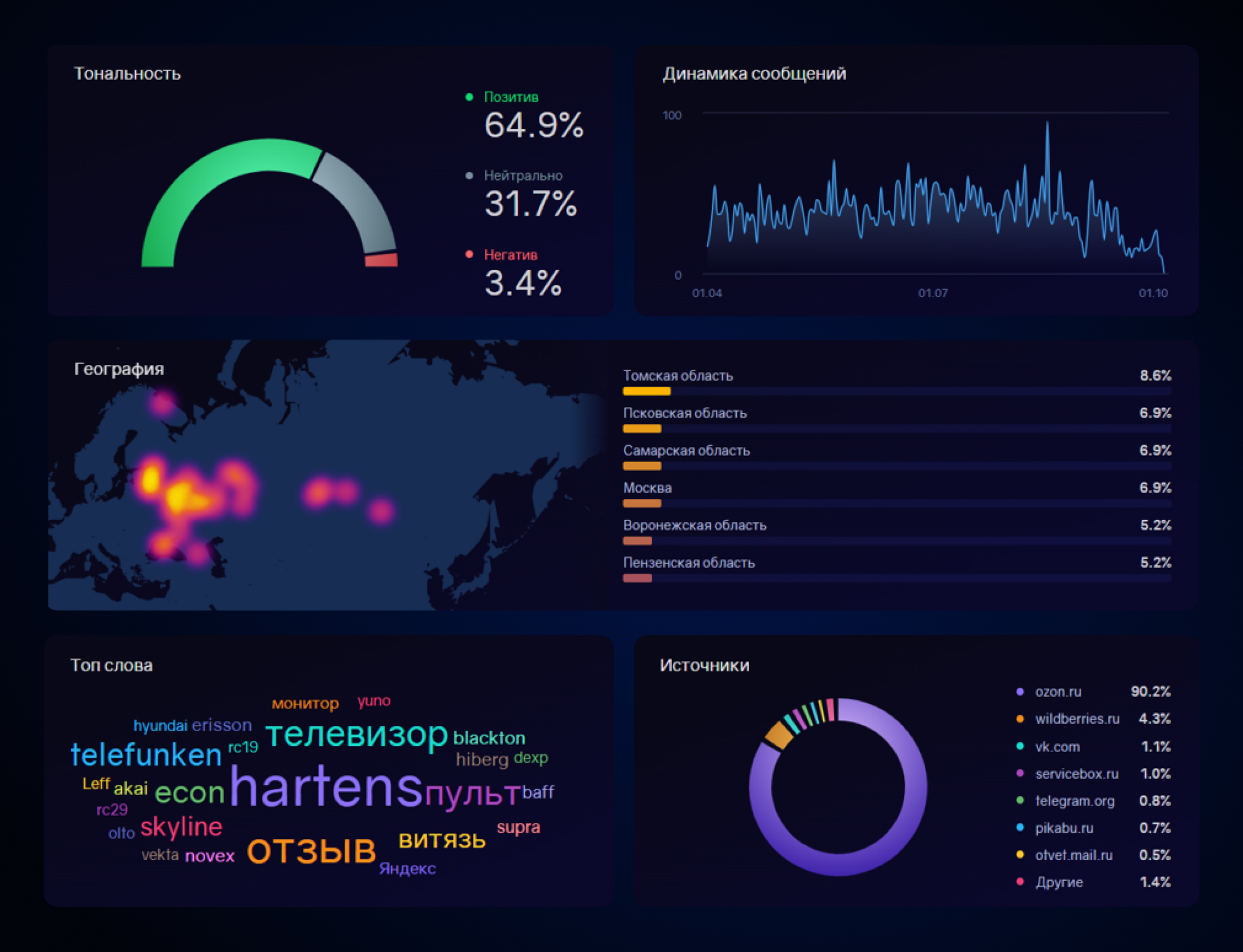Click the word hyundai in the cloud
Viewport: 1243px width, 952px height.
click(160, 726)
